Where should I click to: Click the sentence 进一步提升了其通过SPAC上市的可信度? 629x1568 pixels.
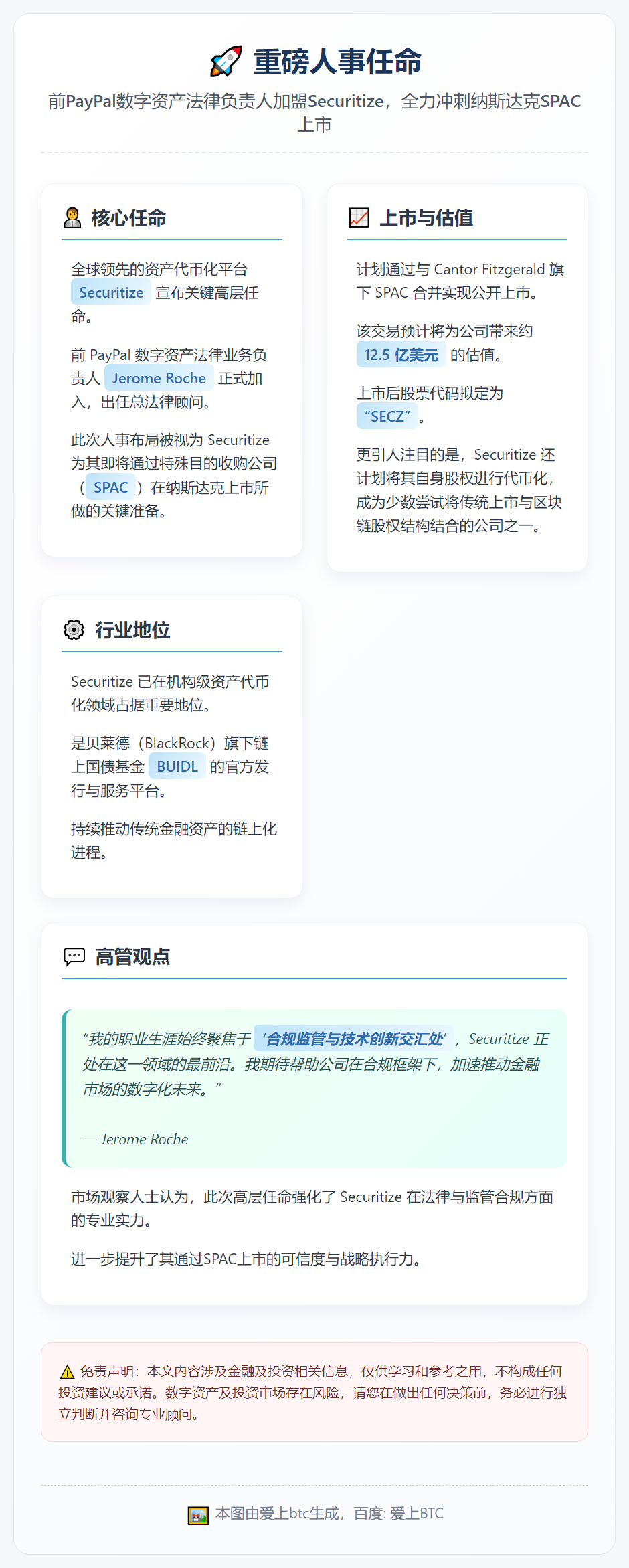tap(248, 1259)
